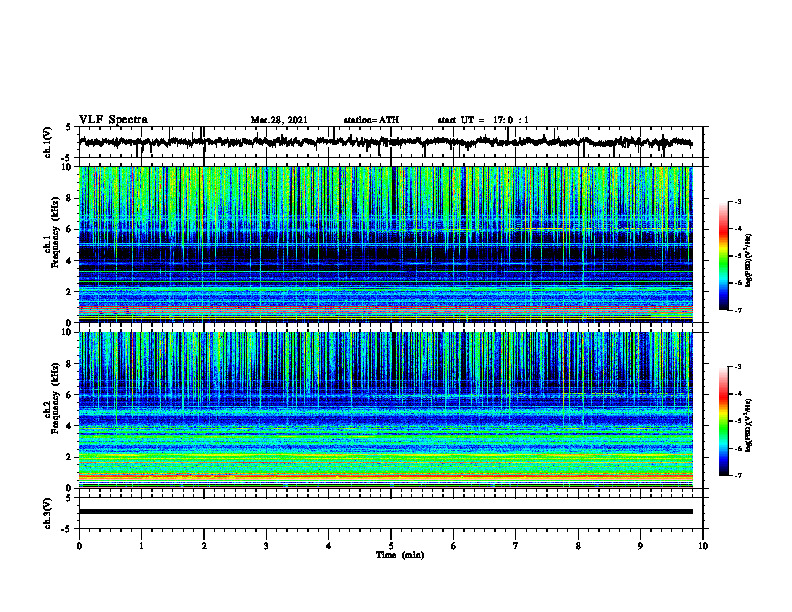Click time axis tick label "6"

pos(454,546)
